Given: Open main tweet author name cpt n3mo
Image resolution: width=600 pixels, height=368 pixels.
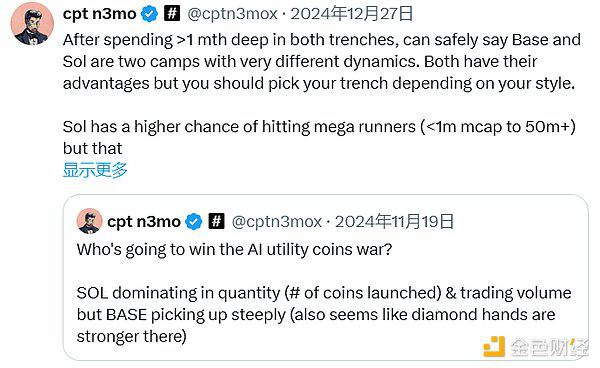Looking at the screenshot, I should click(x=99, y=14).
